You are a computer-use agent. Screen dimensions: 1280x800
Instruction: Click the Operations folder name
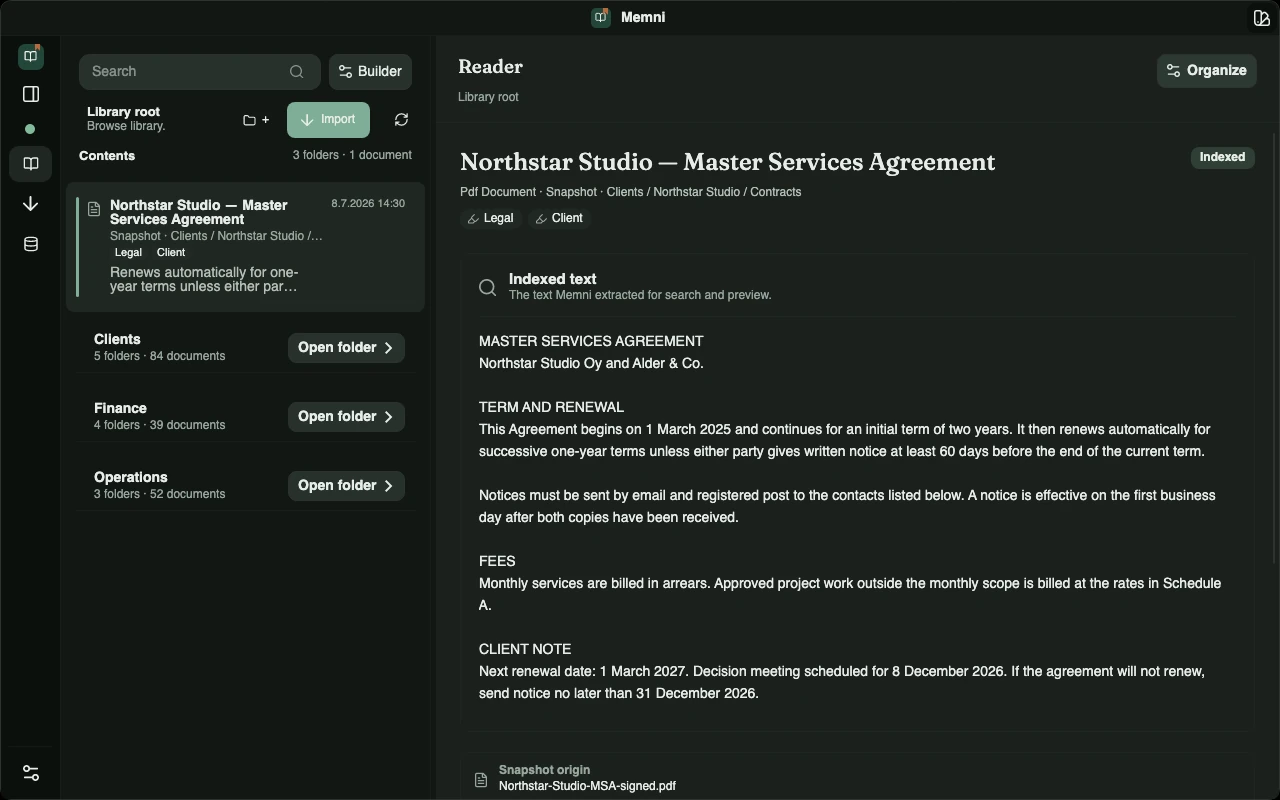[x=130, y=477]
